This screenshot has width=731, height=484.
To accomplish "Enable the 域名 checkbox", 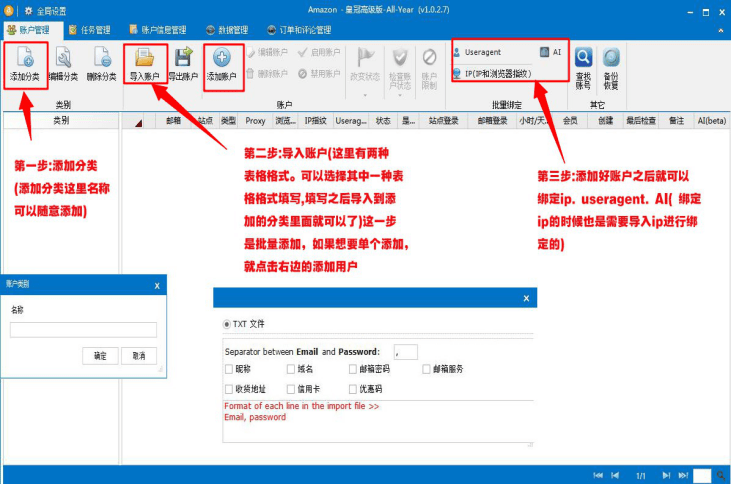I will tap(291, 369).
